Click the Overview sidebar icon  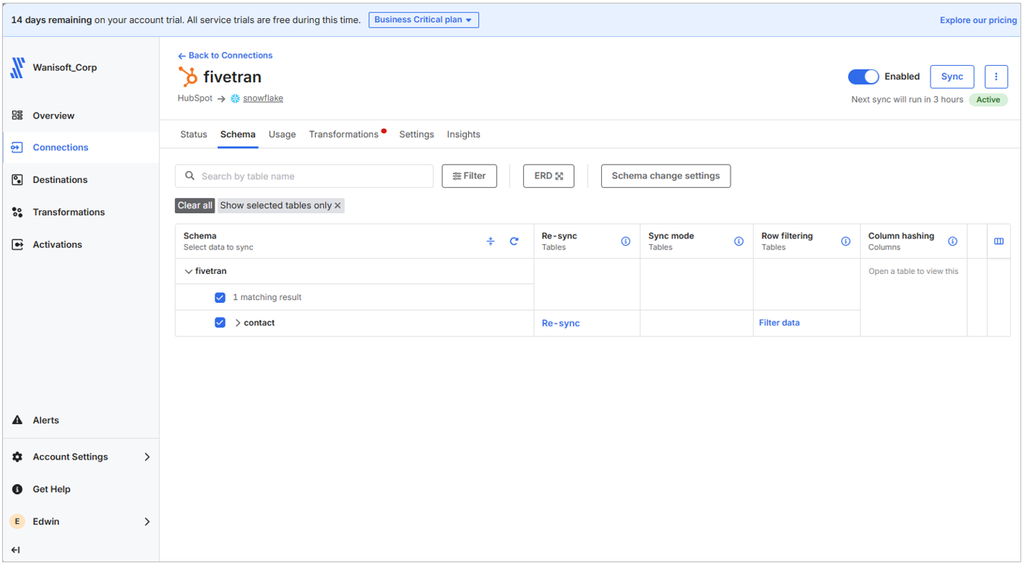(x=17, y=116)
